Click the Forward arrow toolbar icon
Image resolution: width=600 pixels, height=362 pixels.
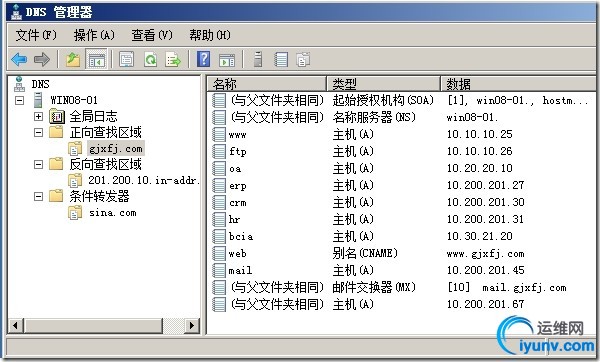pyautogui.click(x=42, y=59)
